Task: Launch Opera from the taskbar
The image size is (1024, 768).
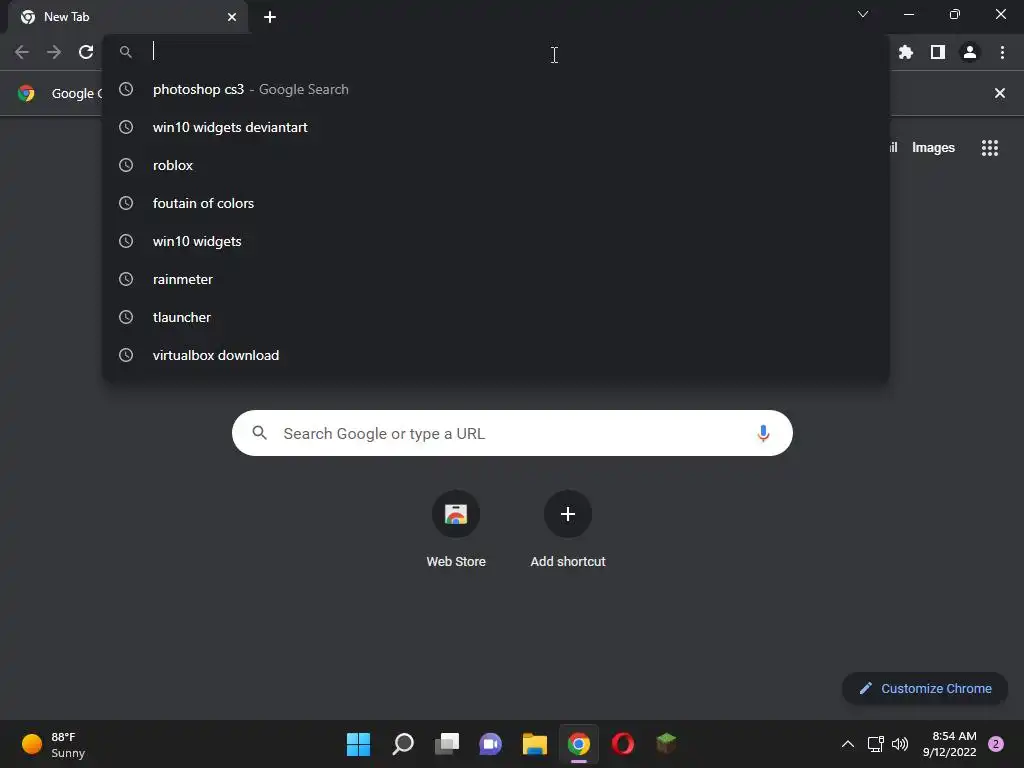Action: pos(622,744)
